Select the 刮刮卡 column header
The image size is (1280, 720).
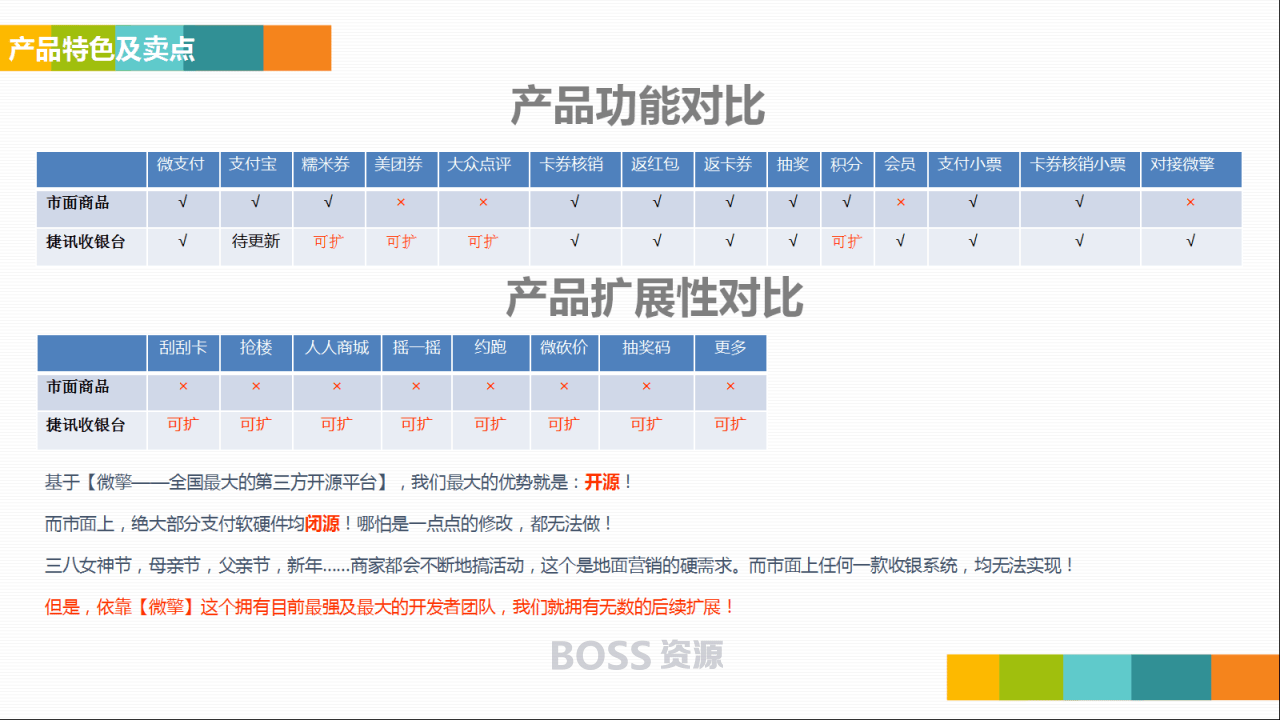tap(183, 352)
